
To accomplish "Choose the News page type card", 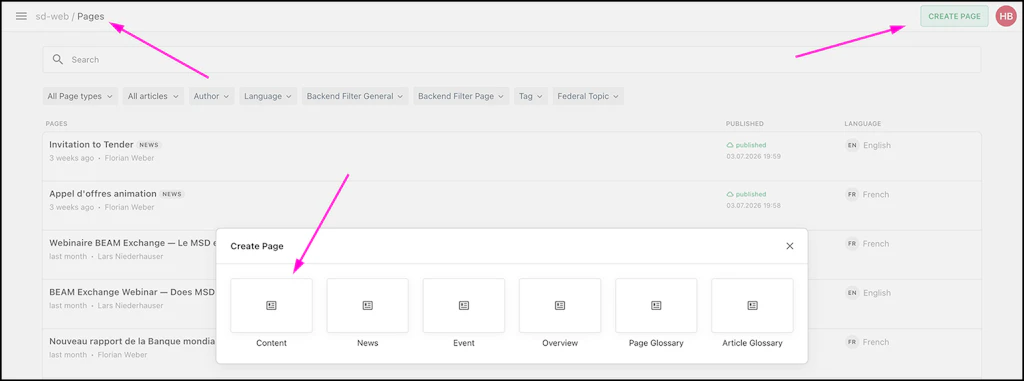I will point(368,305).
